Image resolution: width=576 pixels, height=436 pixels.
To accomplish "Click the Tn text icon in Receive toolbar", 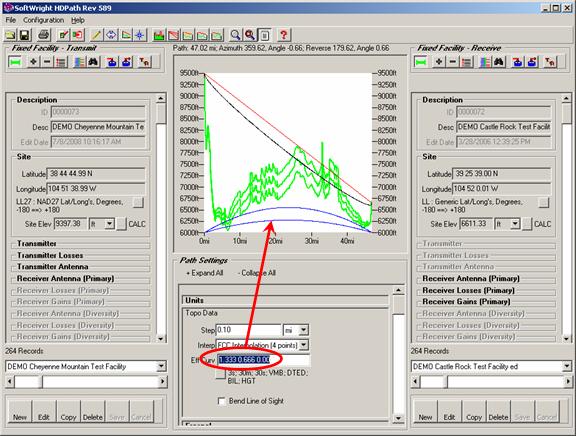I will click(x=550, y=62).
